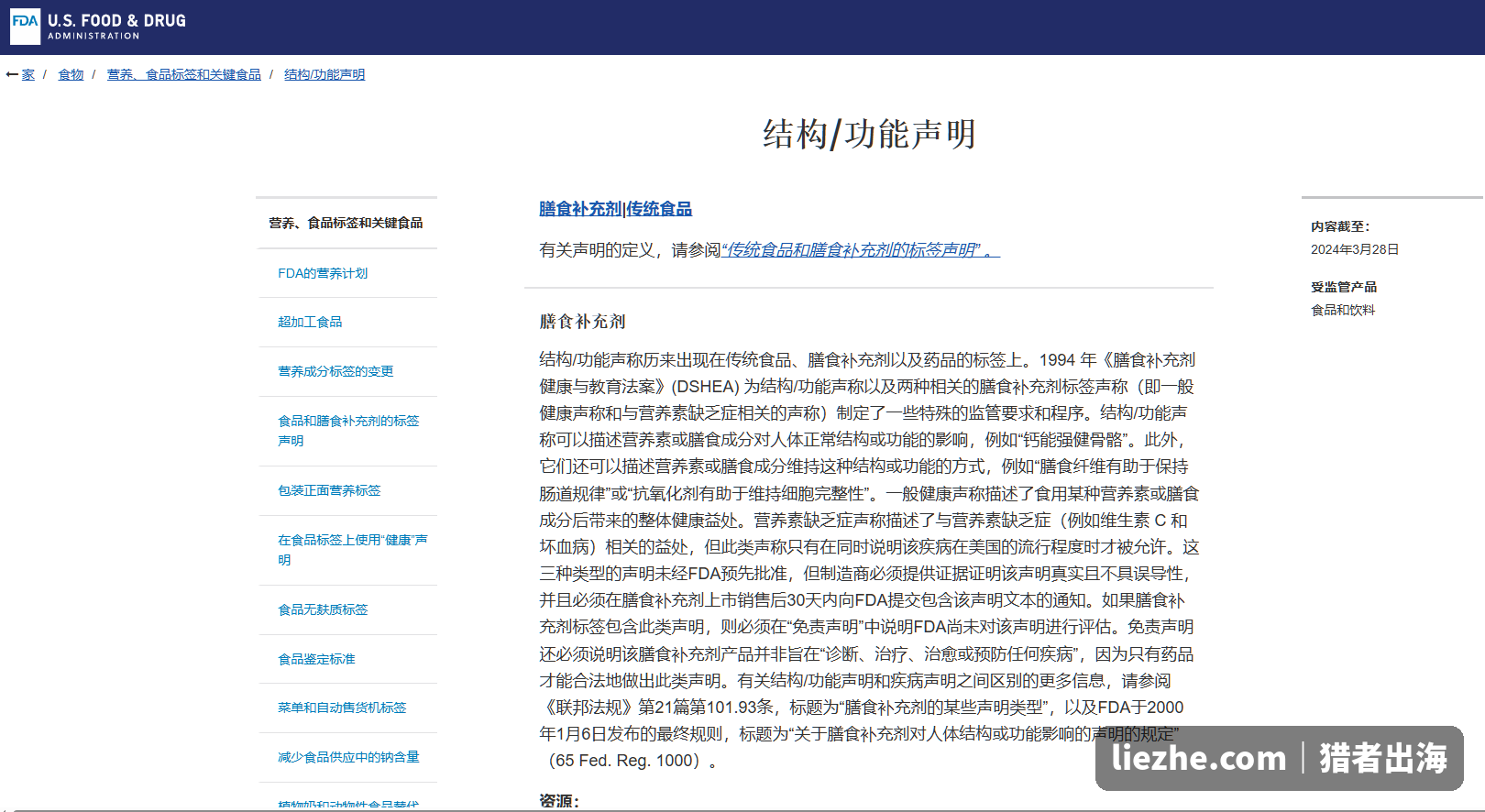Click the back arrow before 家 breadcrumb
Screen dimensions: 1485x812
pyautogui.click(x=12, y=75)
